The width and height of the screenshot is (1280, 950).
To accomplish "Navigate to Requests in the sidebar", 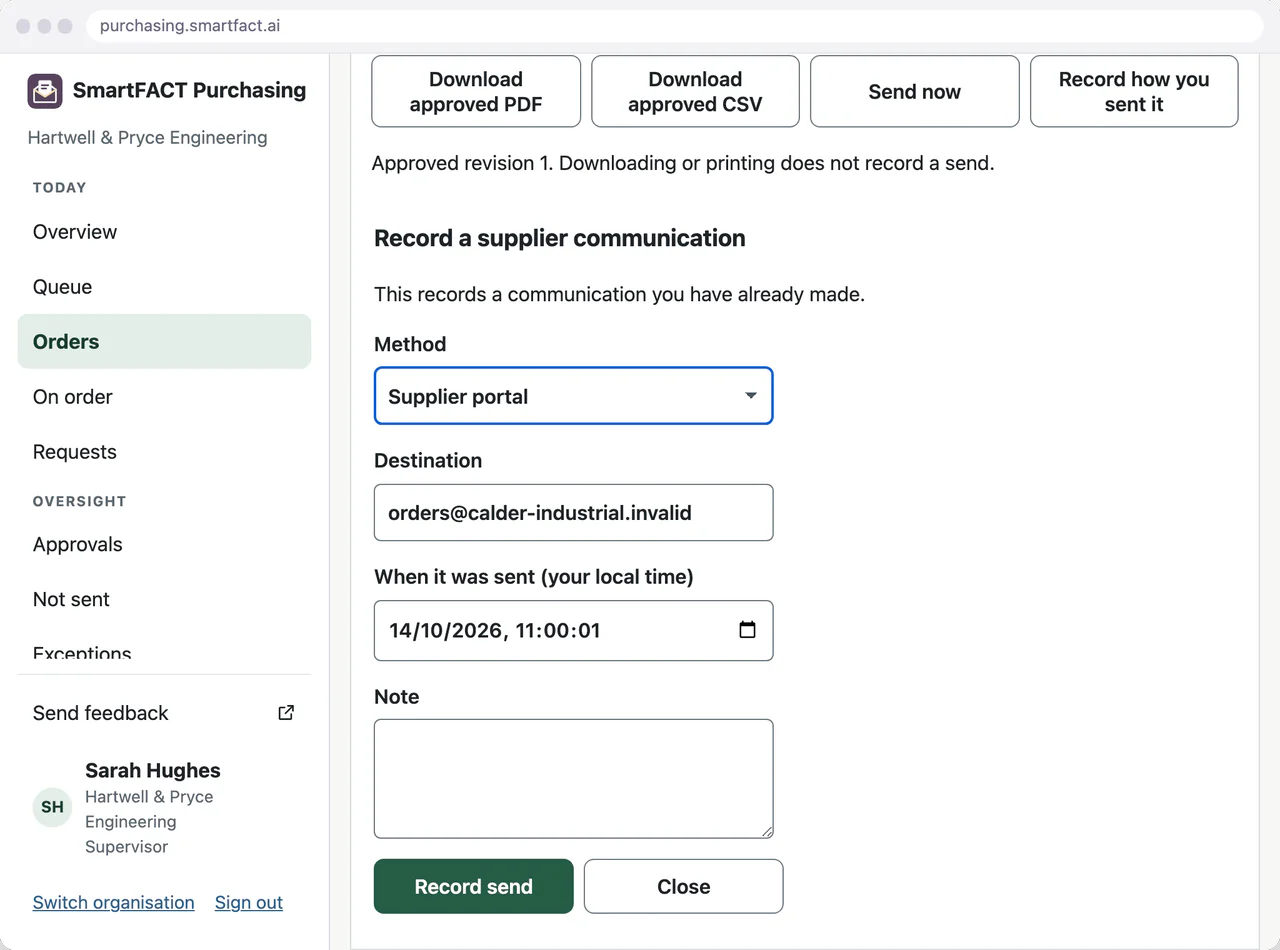I will [x=164, y=452].
